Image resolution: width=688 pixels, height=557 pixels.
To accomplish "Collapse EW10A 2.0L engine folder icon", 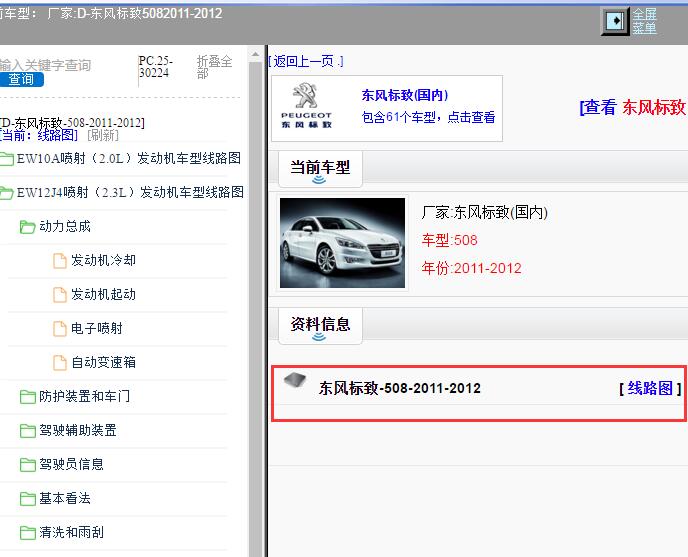I will coord(7,158).
